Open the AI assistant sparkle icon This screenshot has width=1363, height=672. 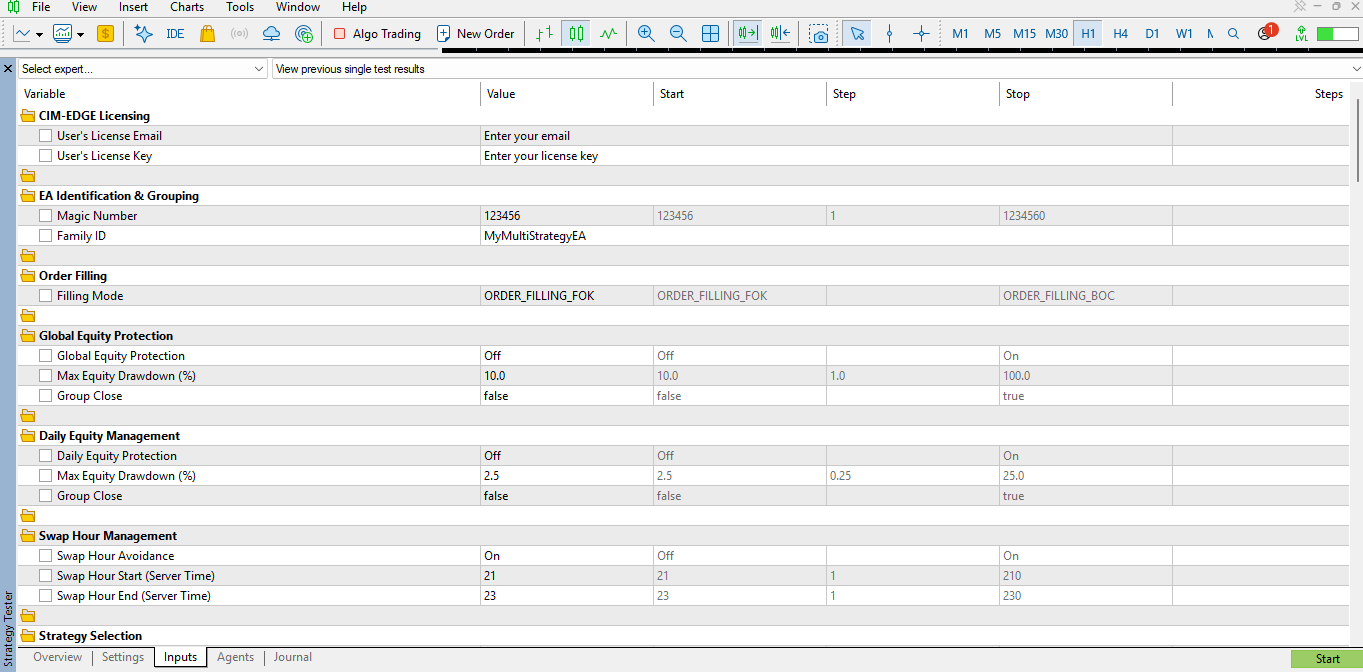click(143, 33)
